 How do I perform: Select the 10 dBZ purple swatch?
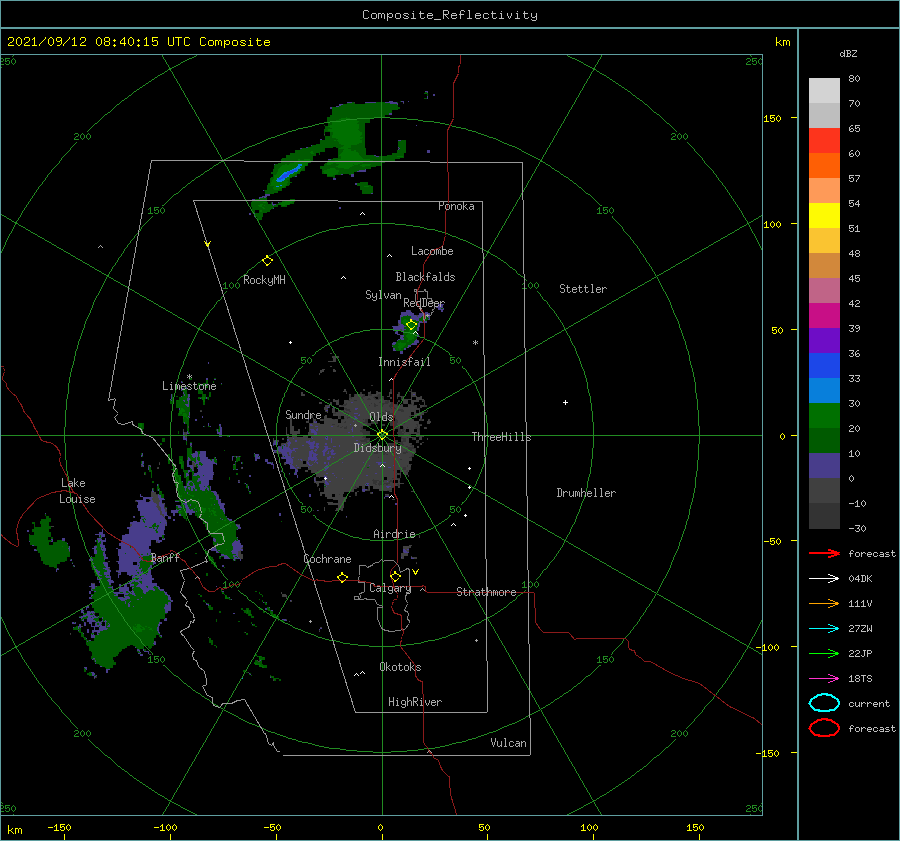tap(824, 465)
